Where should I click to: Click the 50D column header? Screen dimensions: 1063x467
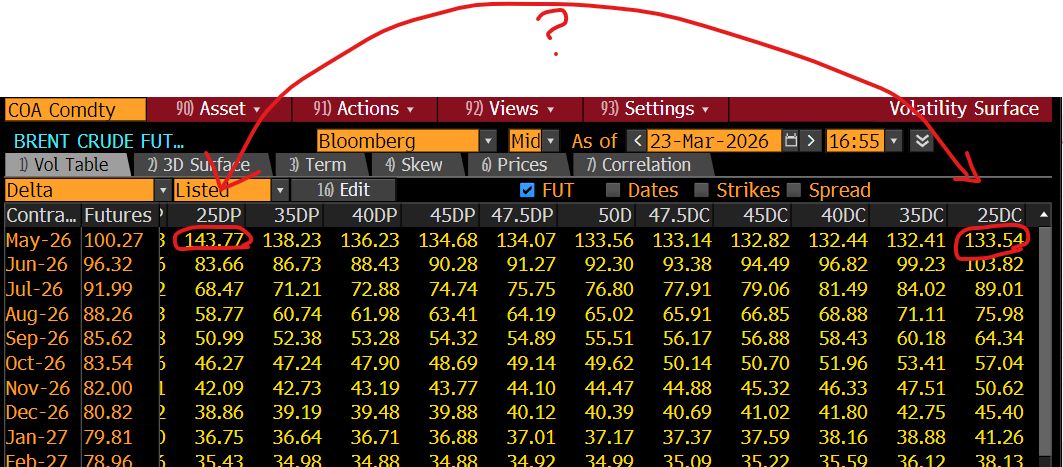[x=596, y=216]
